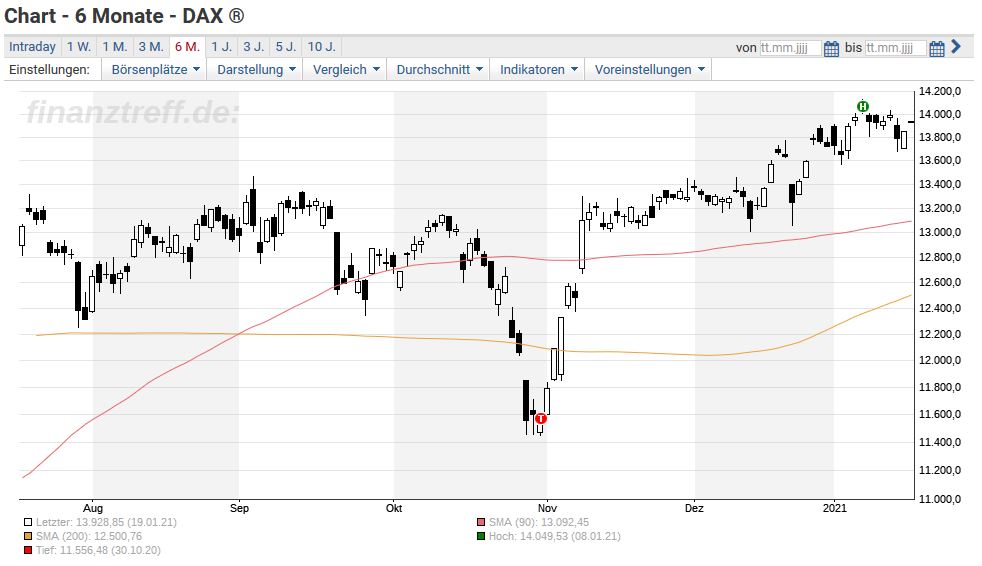The width and height of the screenshot is (982, 566).
Task: Click the 'SMA (90): 13.092,45' legend text
Action: [x=539, y=522]
